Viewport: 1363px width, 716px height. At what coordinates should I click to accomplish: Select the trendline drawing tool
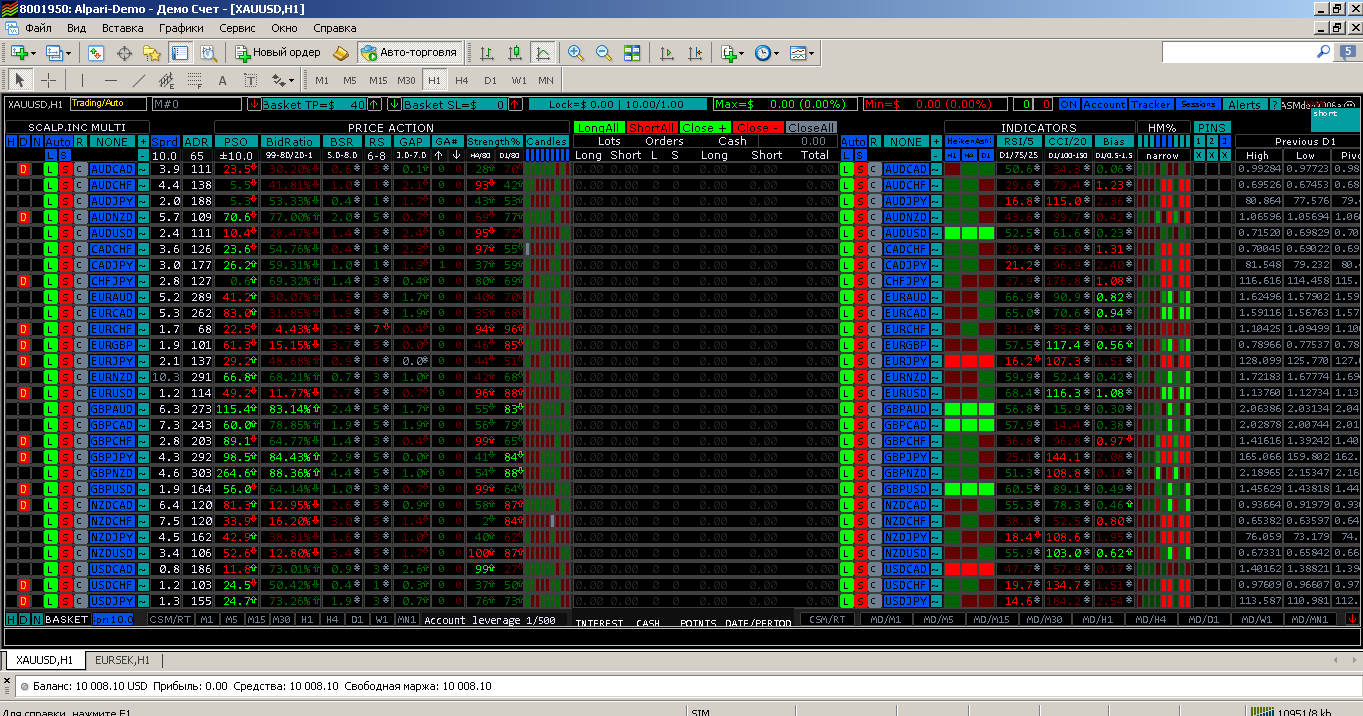(139, 80)
